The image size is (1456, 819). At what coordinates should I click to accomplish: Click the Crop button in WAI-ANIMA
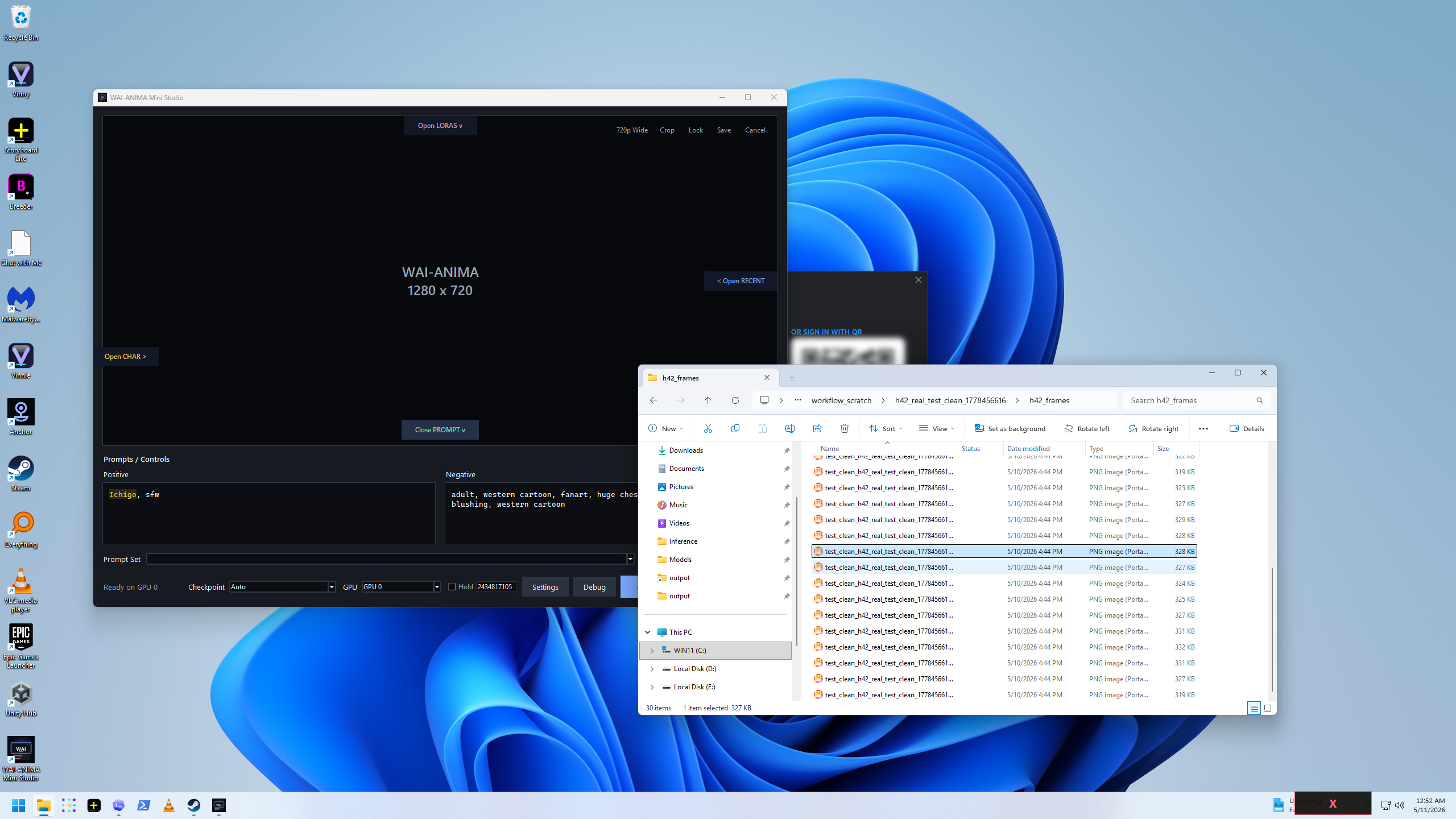(x=667, y=130)
